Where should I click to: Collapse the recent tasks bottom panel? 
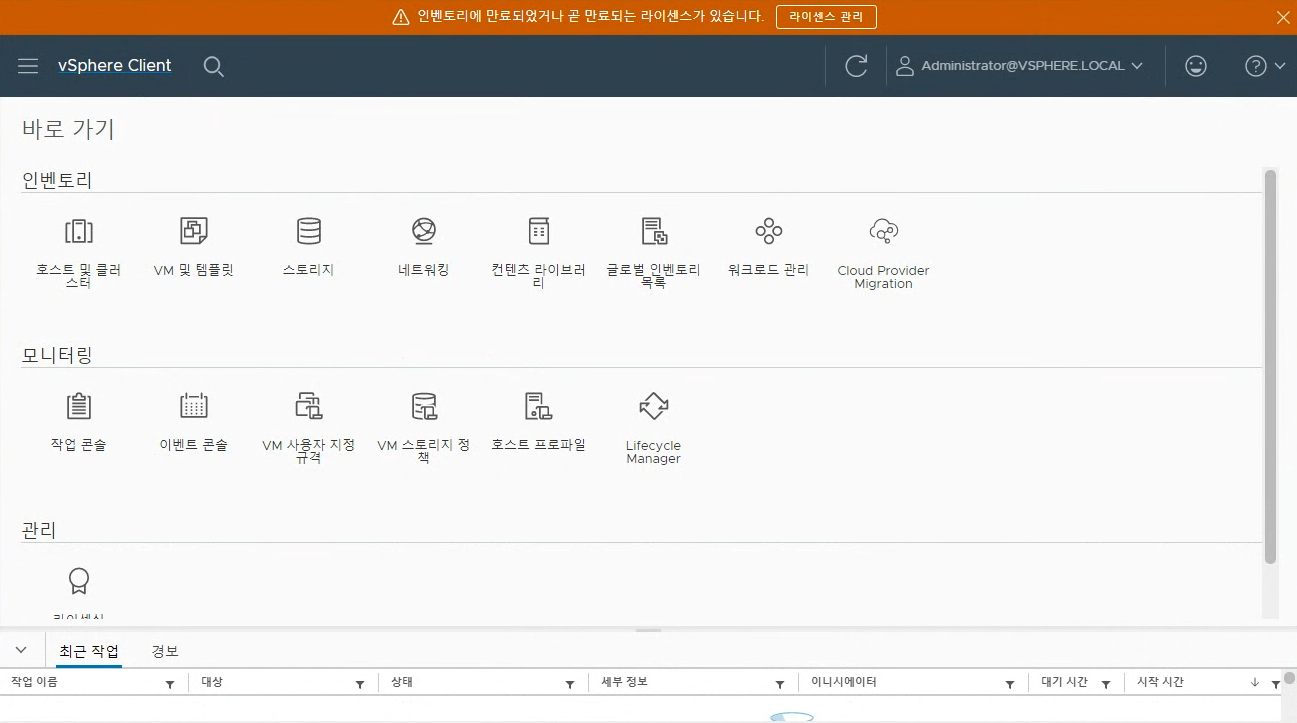coord(21,650)
